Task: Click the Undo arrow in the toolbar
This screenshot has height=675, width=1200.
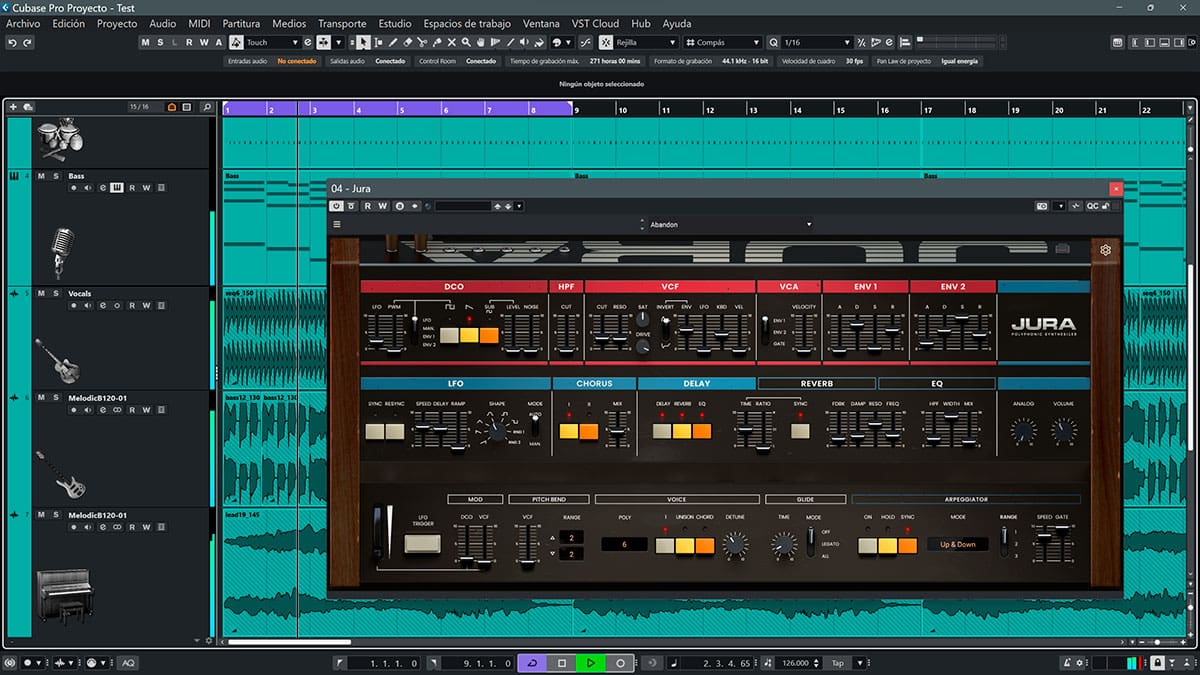Action: tap(12, 42)
